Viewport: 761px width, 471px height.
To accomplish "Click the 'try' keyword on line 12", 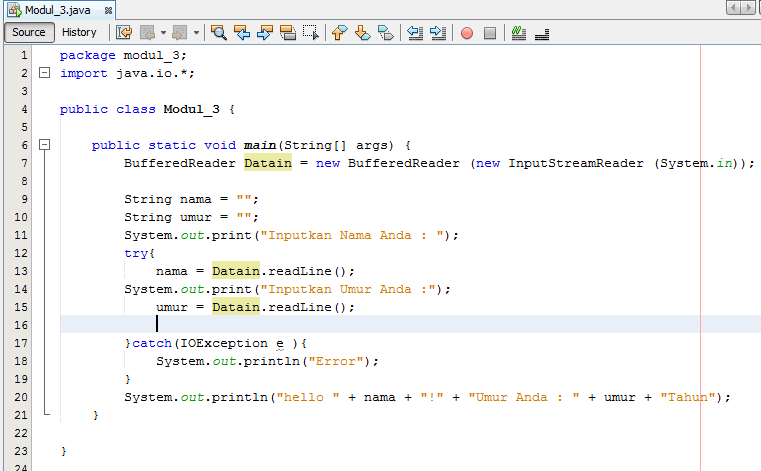I will 136,253.
